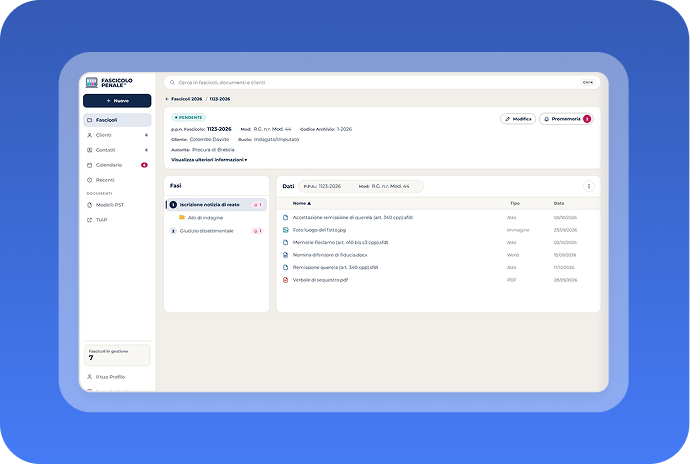Sort documents by Nome column
The width and height of the screenshot is (690, 464).
coord(302,203)
